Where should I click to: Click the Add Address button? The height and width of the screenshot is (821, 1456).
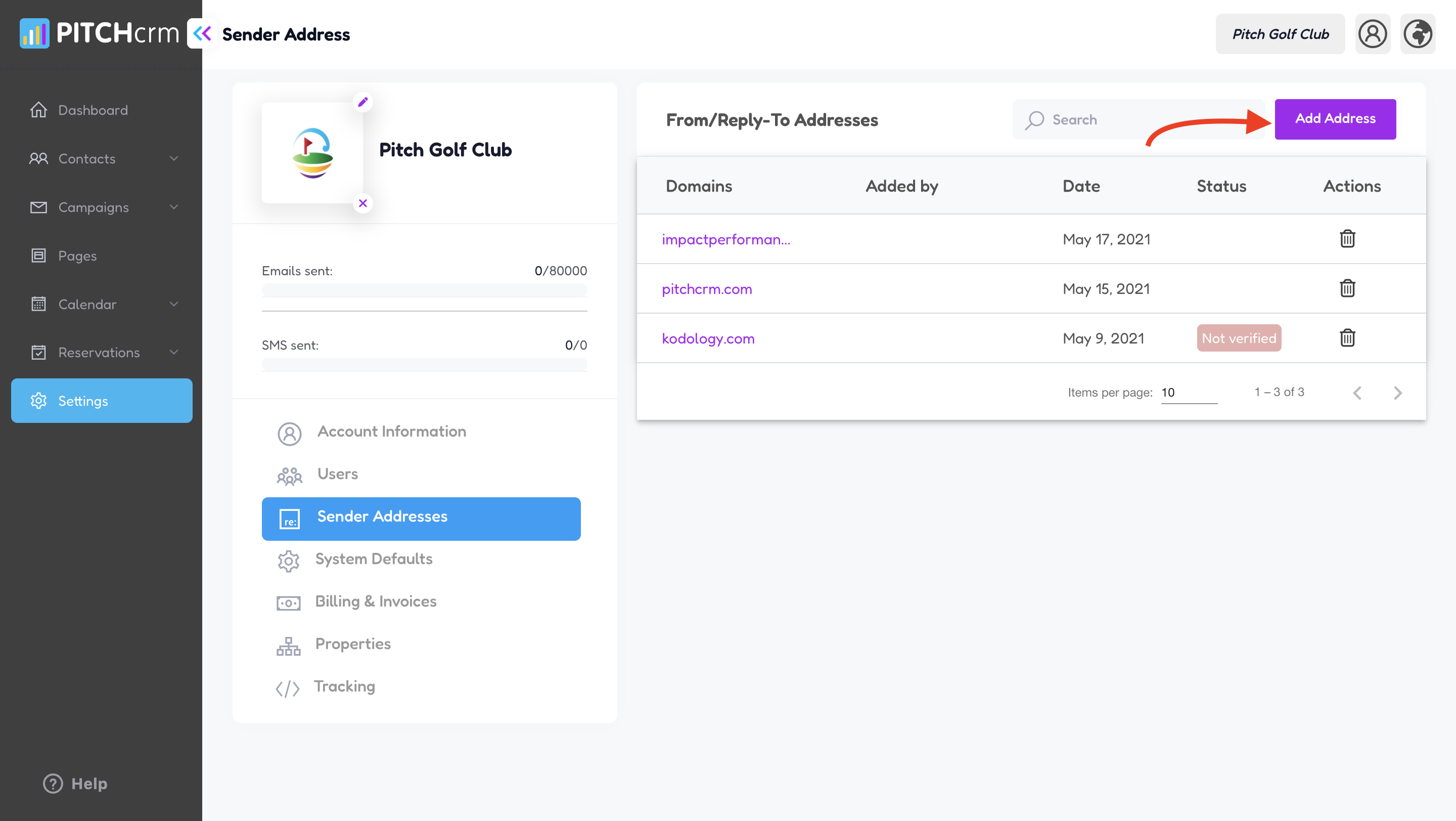coord(1335,119)
